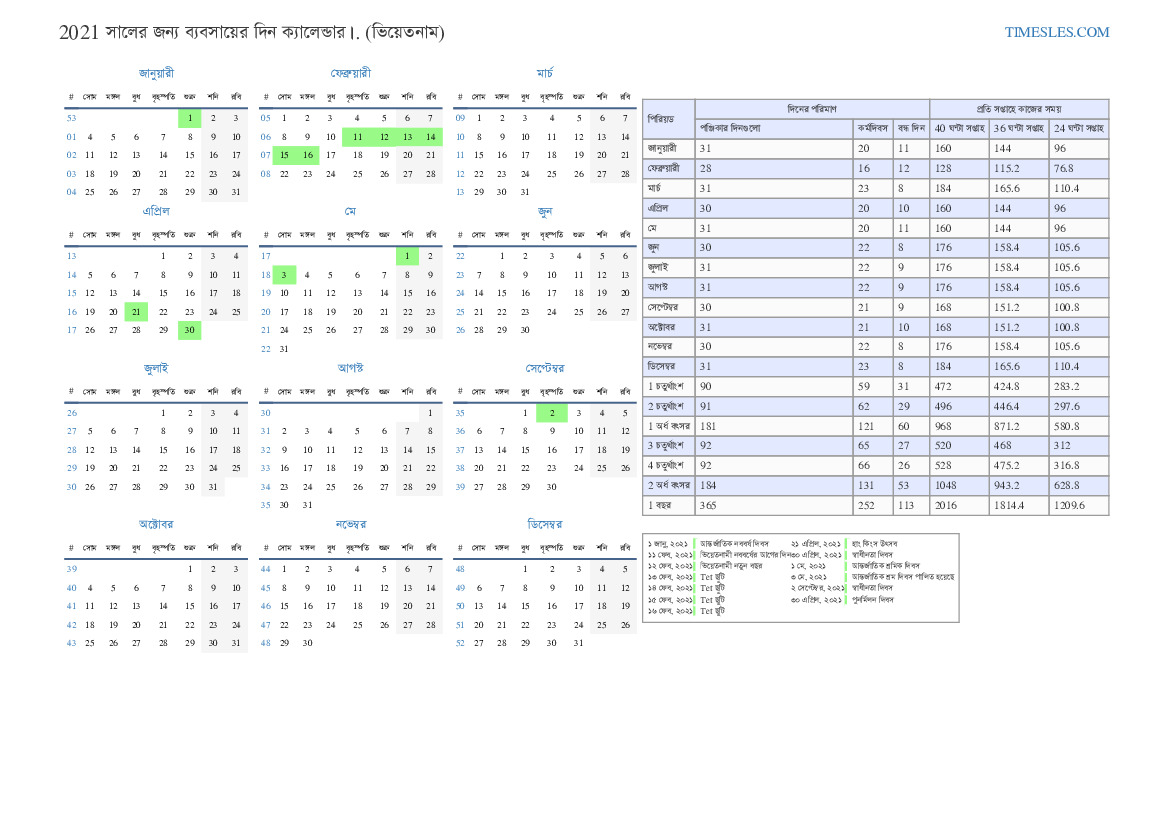1169x827 pixels.
Task: Select the 2016 hours value in yearly row
Action: tap(945, 506)
